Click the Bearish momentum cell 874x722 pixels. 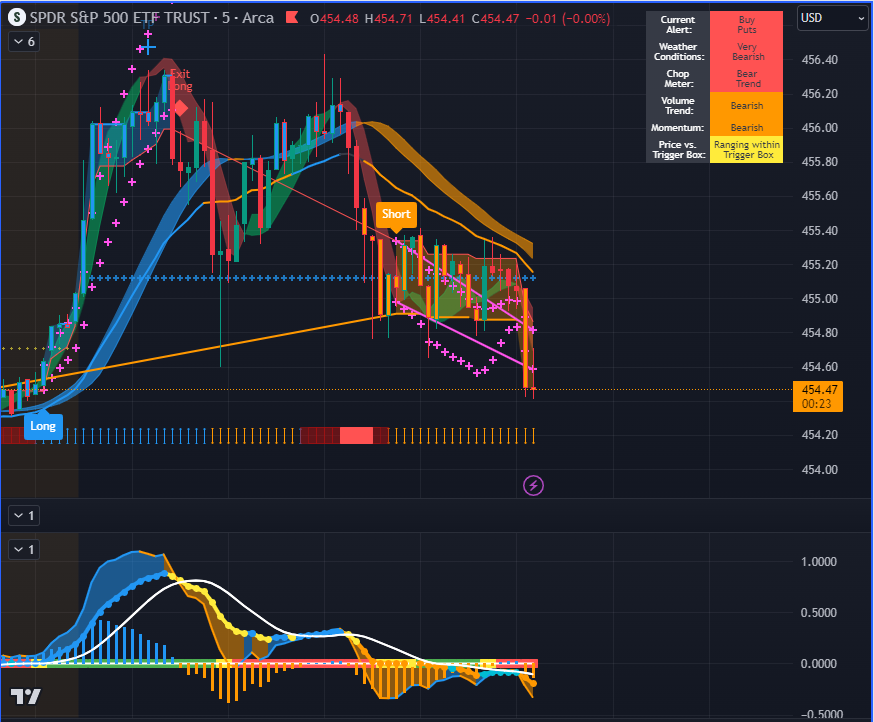[746, 128]
